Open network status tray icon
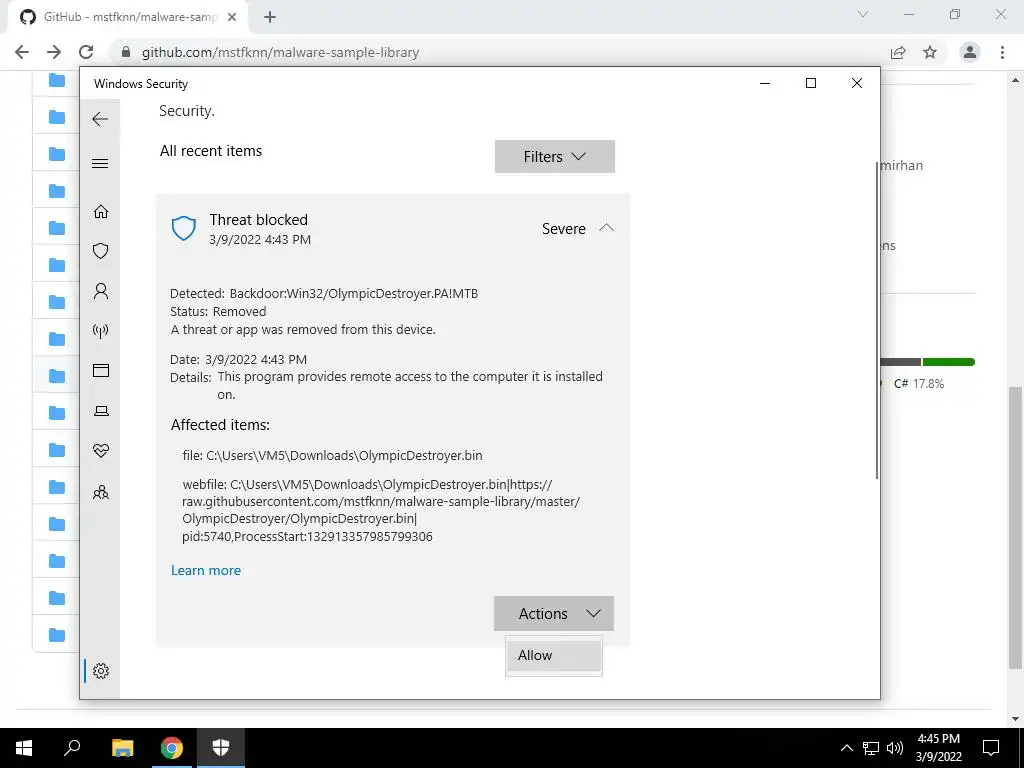 871,748
